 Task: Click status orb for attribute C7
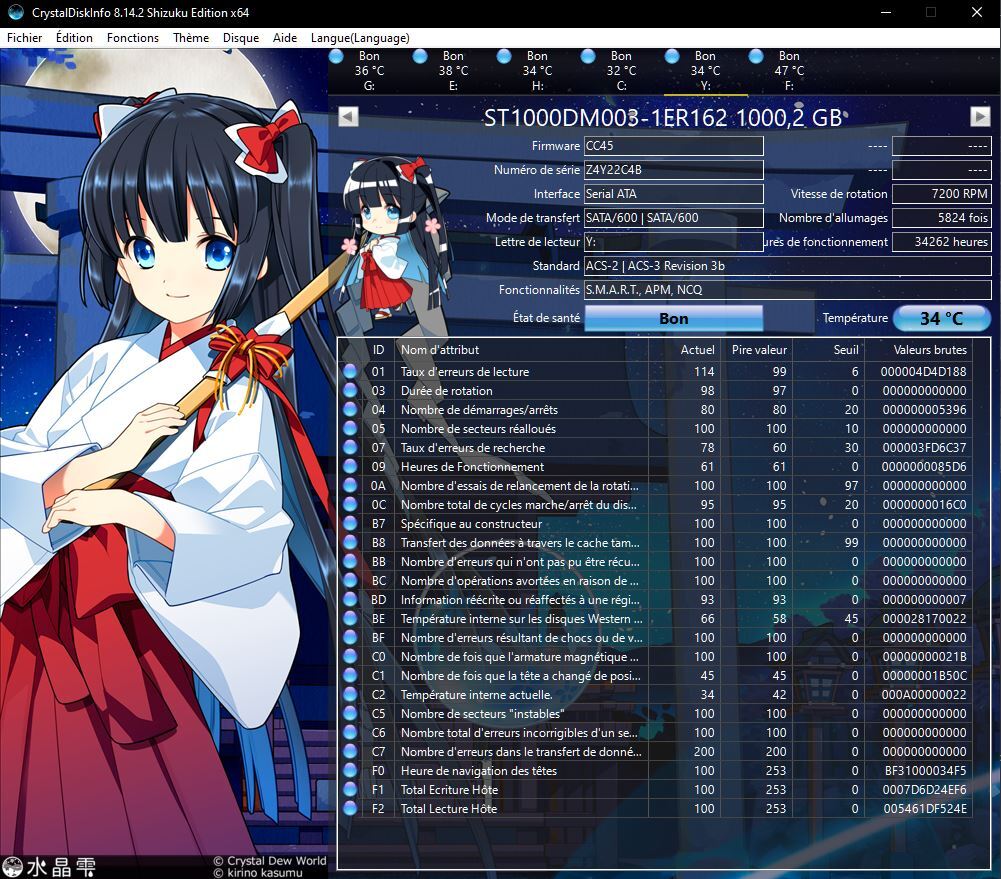350,751
